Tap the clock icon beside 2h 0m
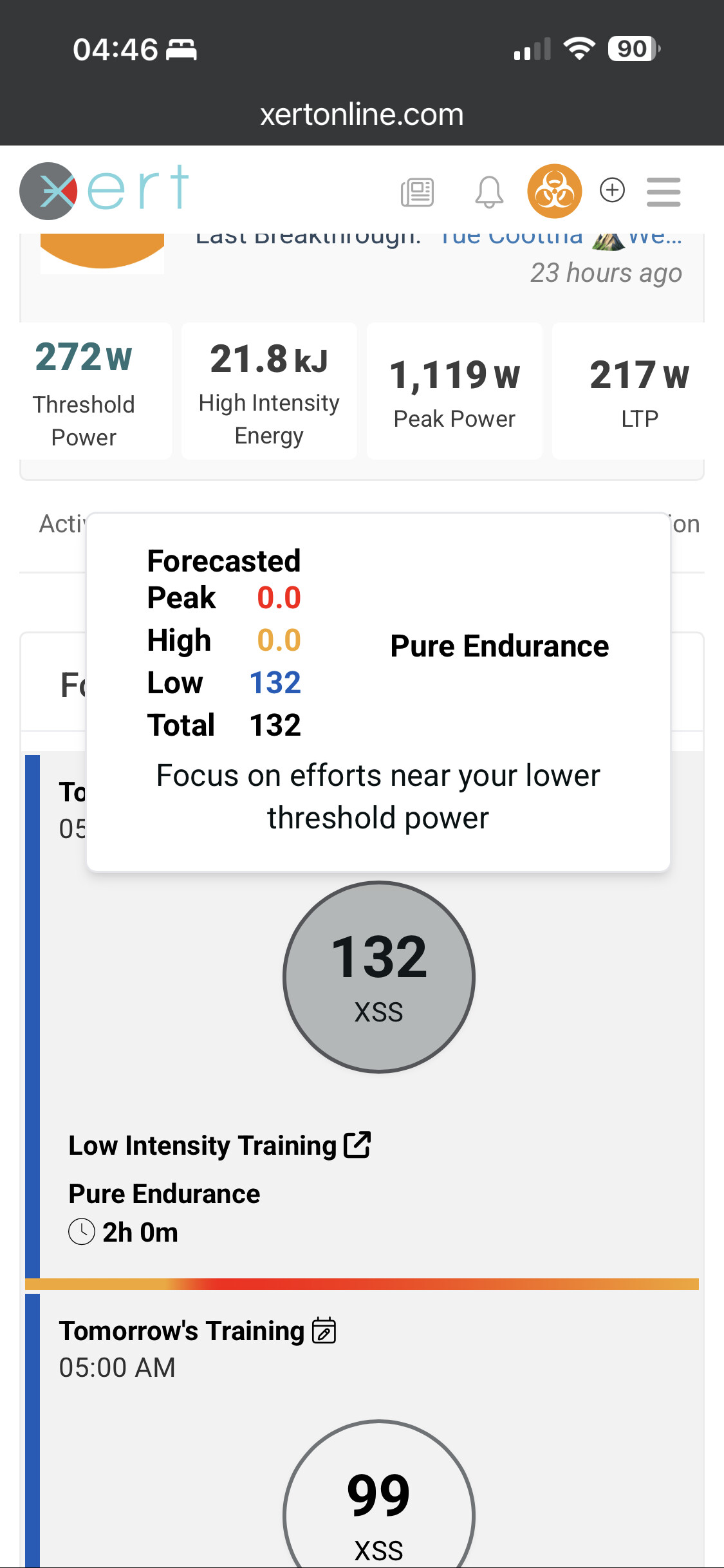This screenshot has height=1568, width=724. tap(82, 1232)
